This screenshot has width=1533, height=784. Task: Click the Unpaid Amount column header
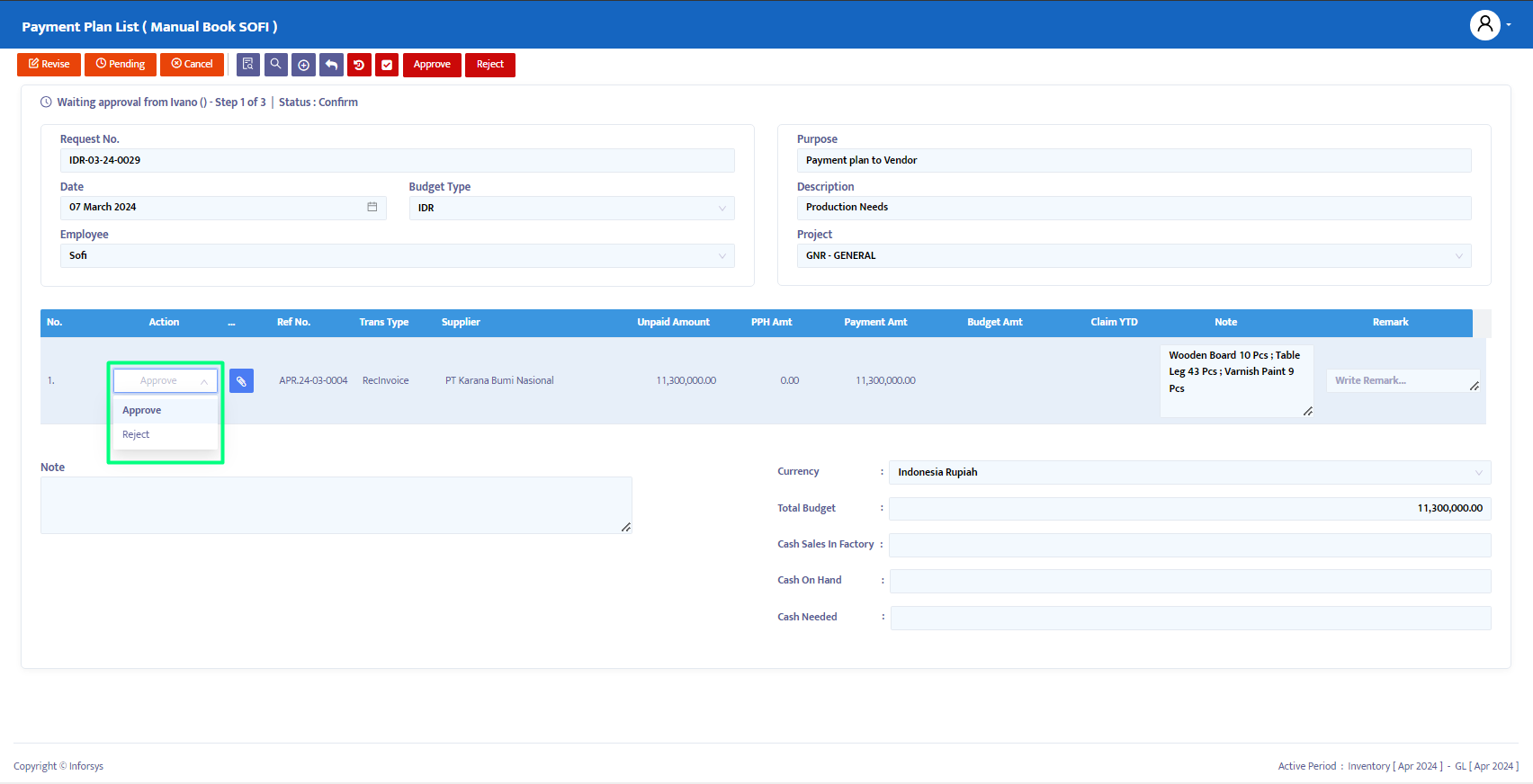[673, 322]
